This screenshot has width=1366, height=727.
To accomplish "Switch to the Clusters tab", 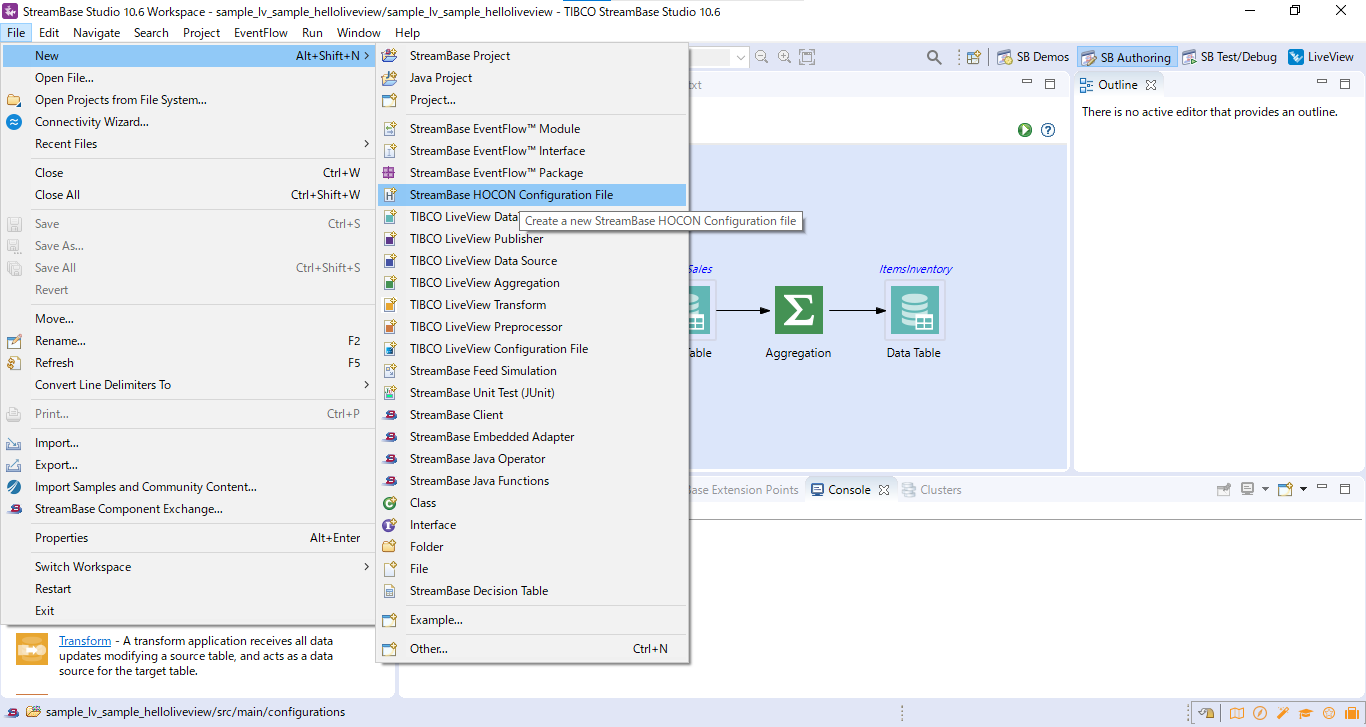I will point(932,490).
